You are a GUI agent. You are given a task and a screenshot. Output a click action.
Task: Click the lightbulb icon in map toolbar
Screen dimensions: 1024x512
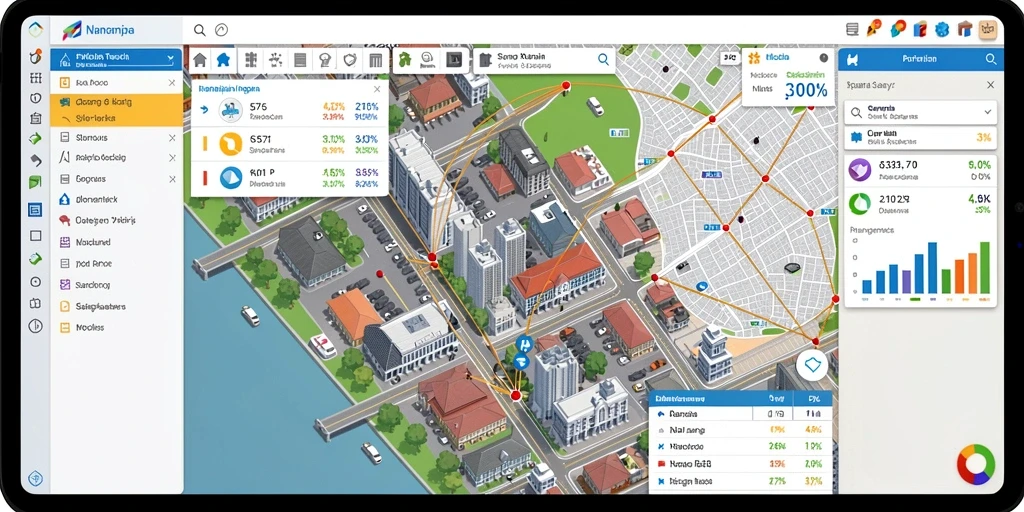tap(325, 60)
